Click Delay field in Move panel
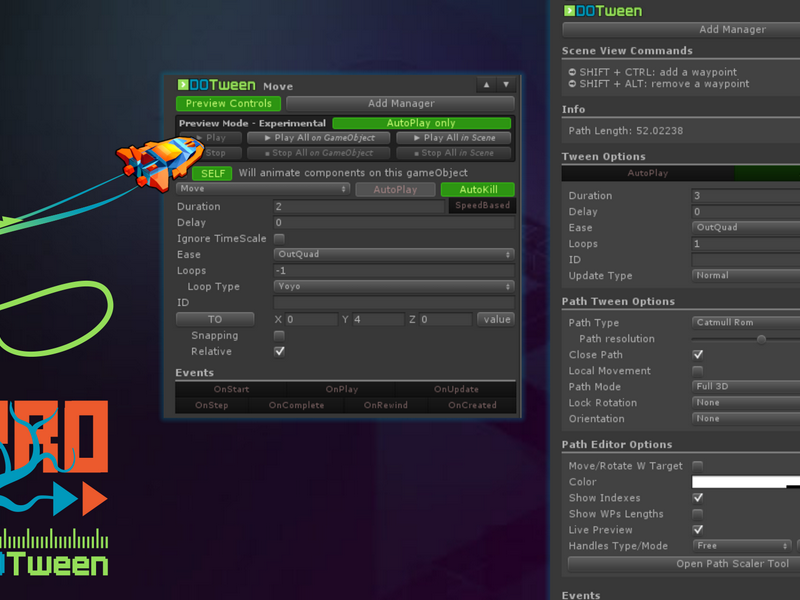This screenshot has width=800, height=600. 394,222
